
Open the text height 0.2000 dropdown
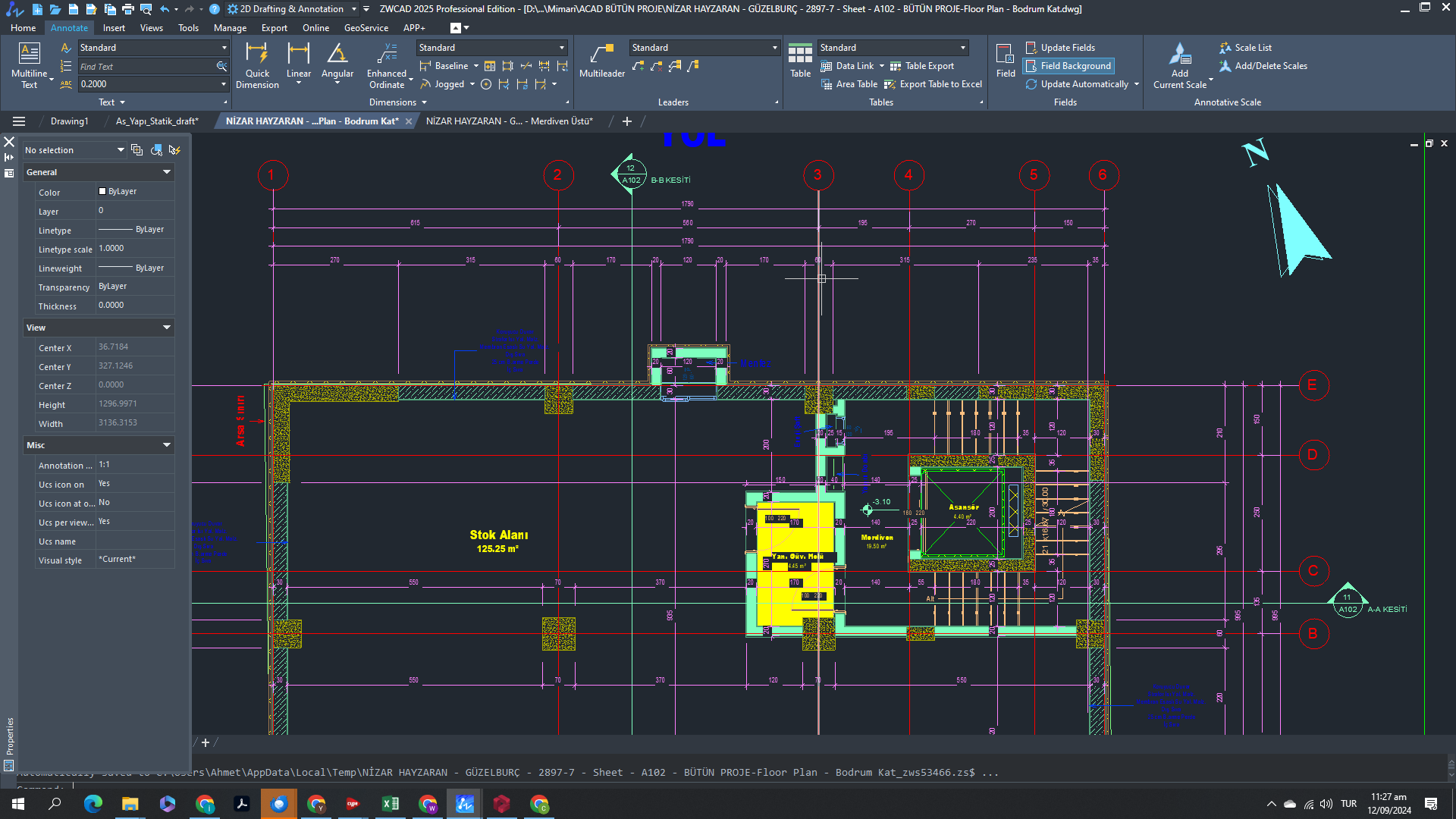(x=224, y=84)
